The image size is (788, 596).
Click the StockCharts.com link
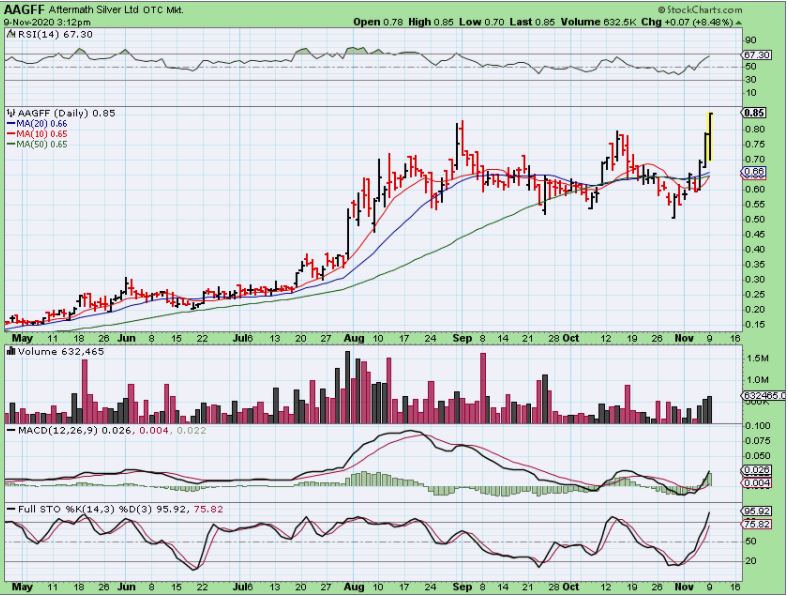pos(704,10)
